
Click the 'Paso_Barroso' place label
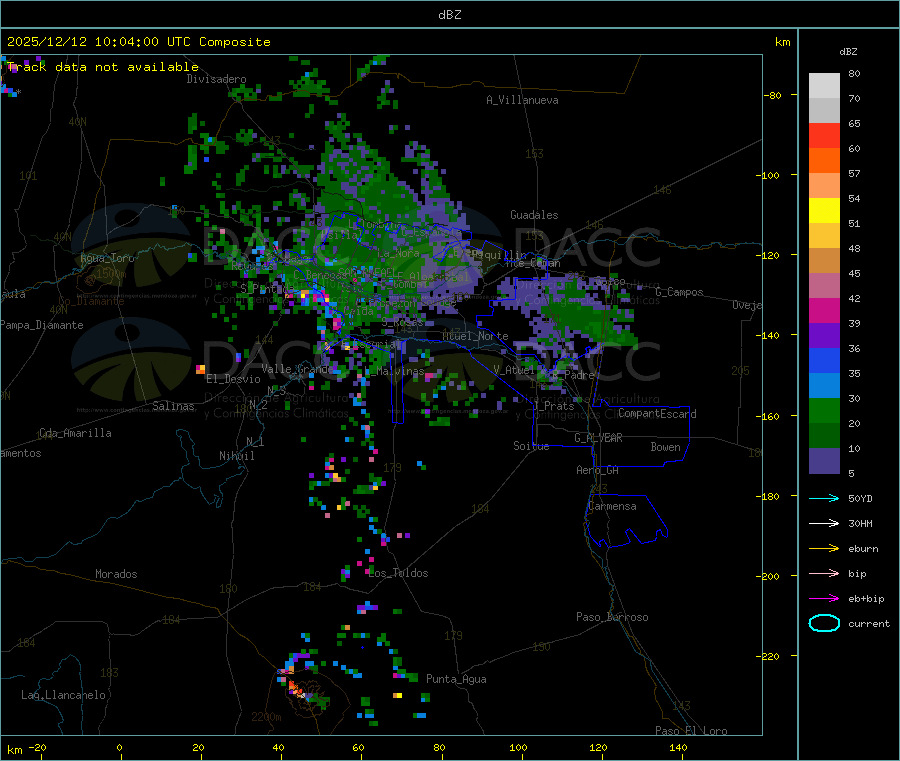coord(612,617)
